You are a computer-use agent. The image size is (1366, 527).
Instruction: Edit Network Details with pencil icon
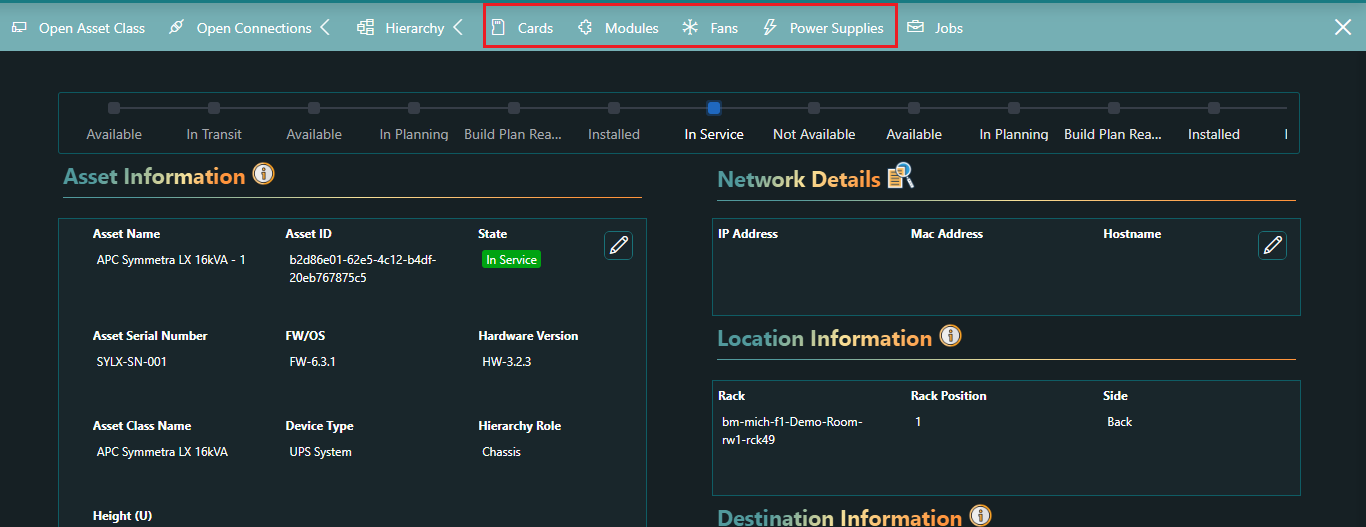click(x=1272, y=245)
